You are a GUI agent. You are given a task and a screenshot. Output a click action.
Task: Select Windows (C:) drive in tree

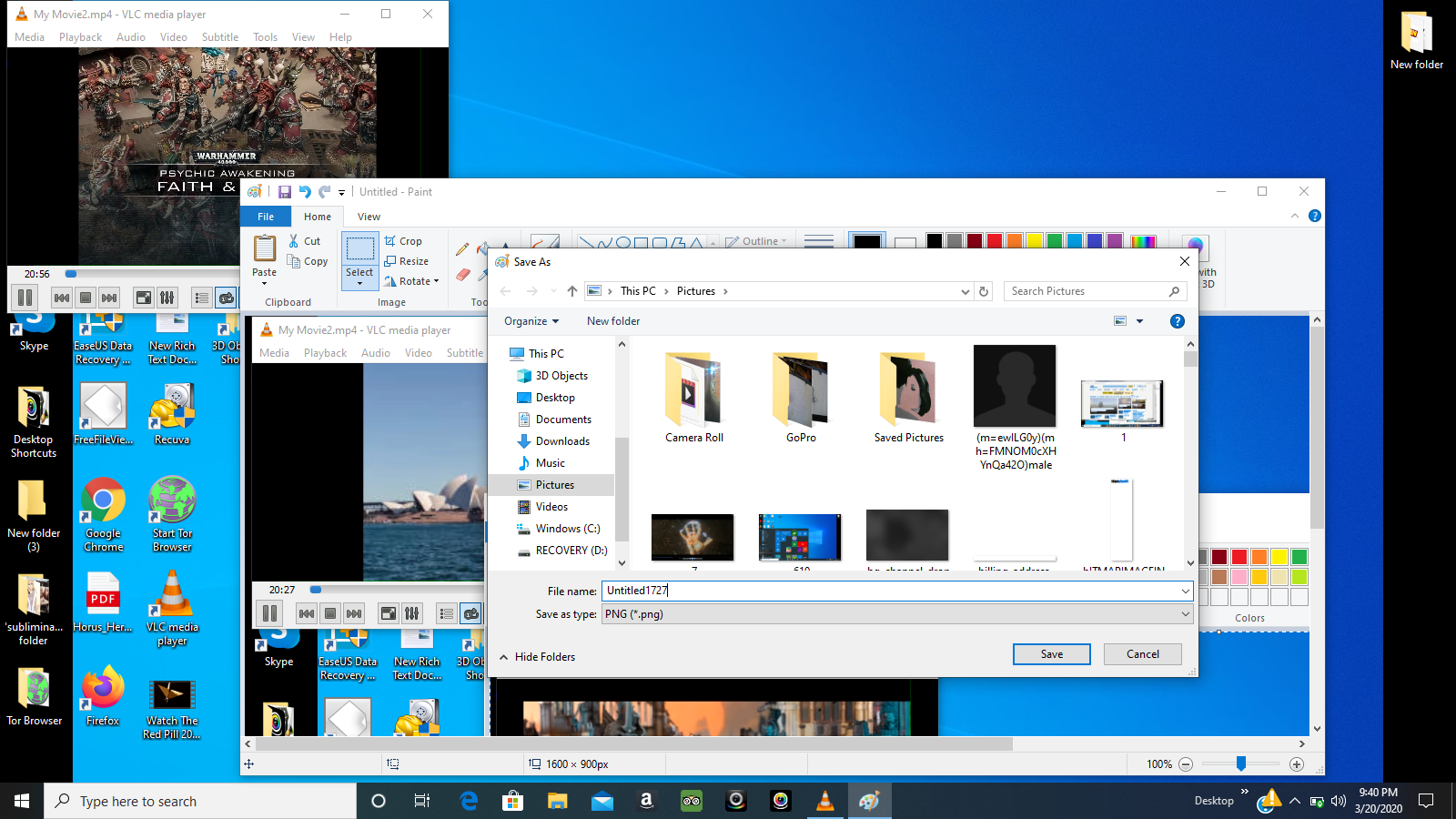pyautogui.click(x=568, y=529)
